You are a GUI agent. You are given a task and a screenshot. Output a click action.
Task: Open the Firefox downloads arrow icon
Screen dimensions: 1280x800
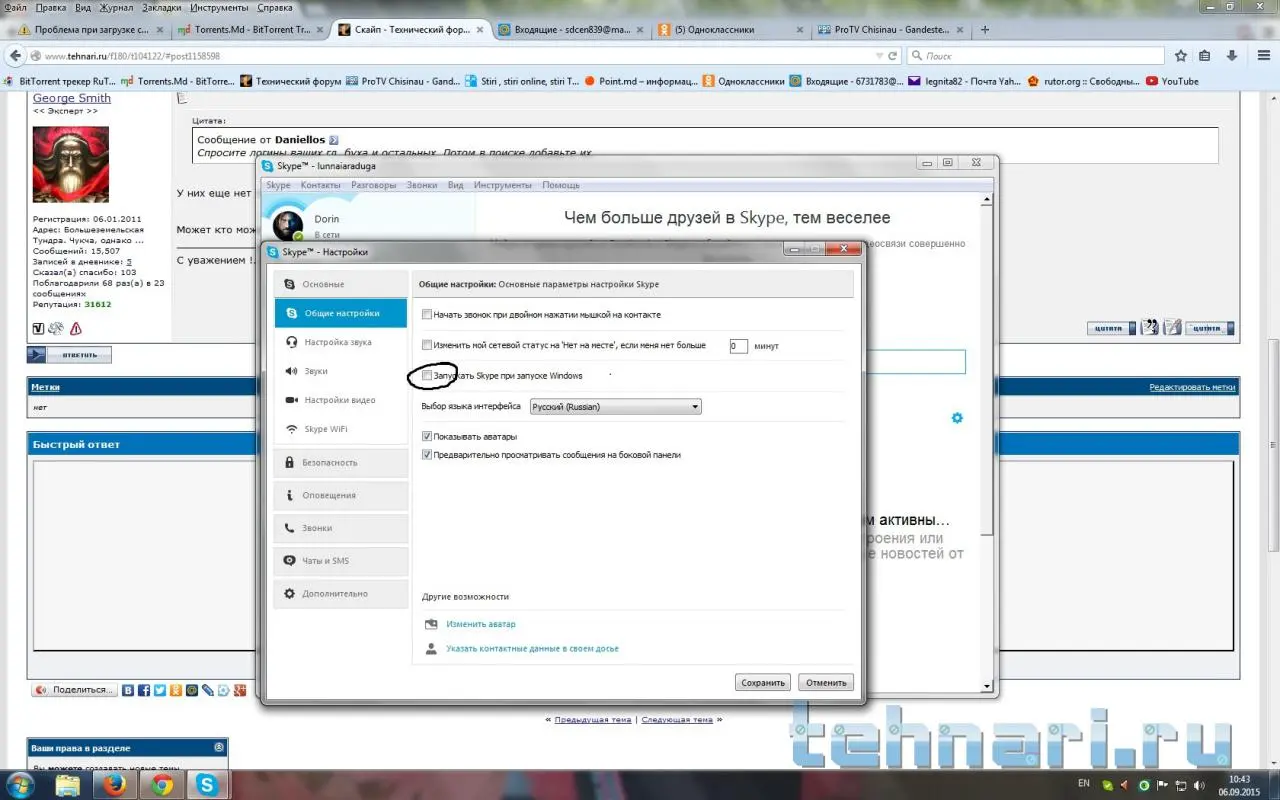tap(1231, 56)
